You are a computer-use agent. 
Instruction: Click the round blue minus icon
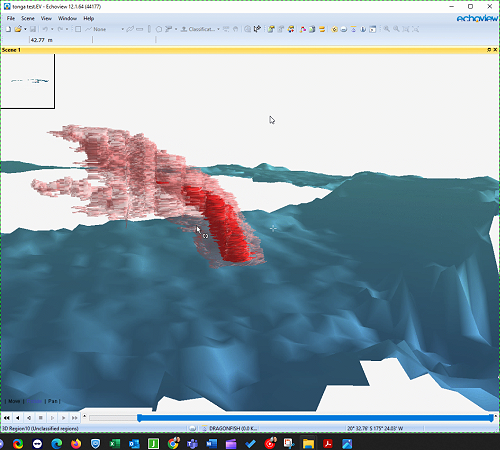(x=344, y=29)
